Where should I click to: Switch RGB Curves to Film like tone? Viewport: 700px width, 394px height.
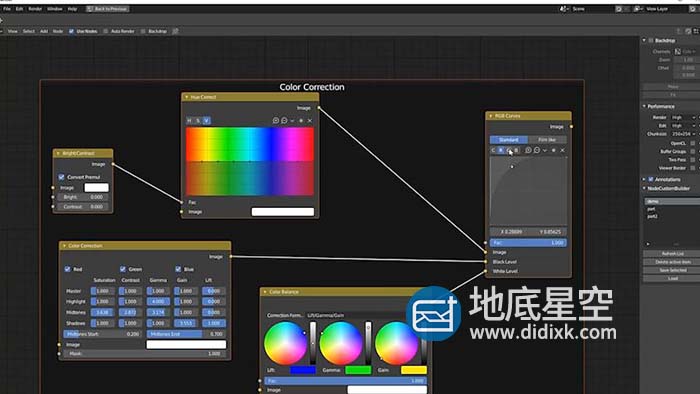coord(547,140)
